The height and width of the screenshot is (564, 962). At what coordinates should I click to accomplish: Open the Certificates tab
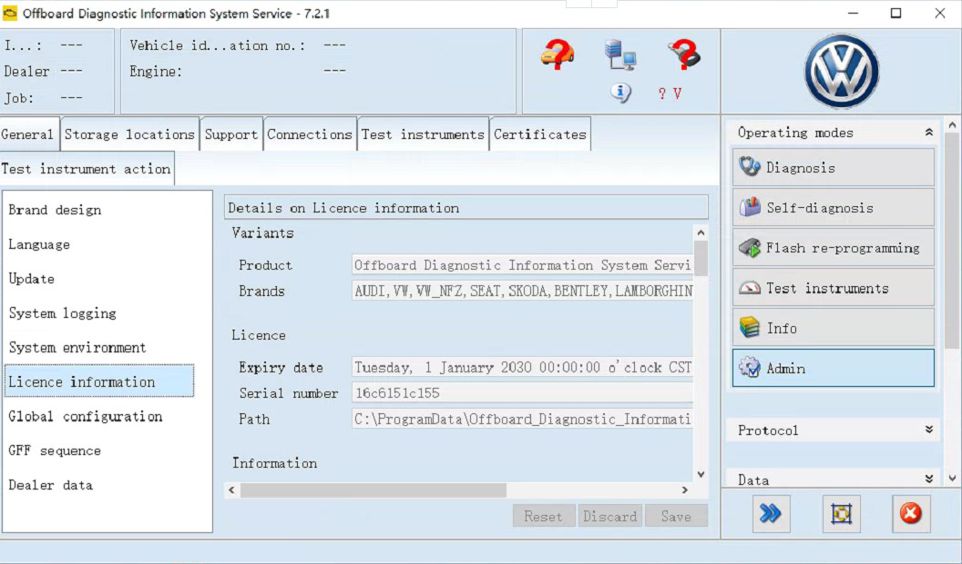[540, 134]
